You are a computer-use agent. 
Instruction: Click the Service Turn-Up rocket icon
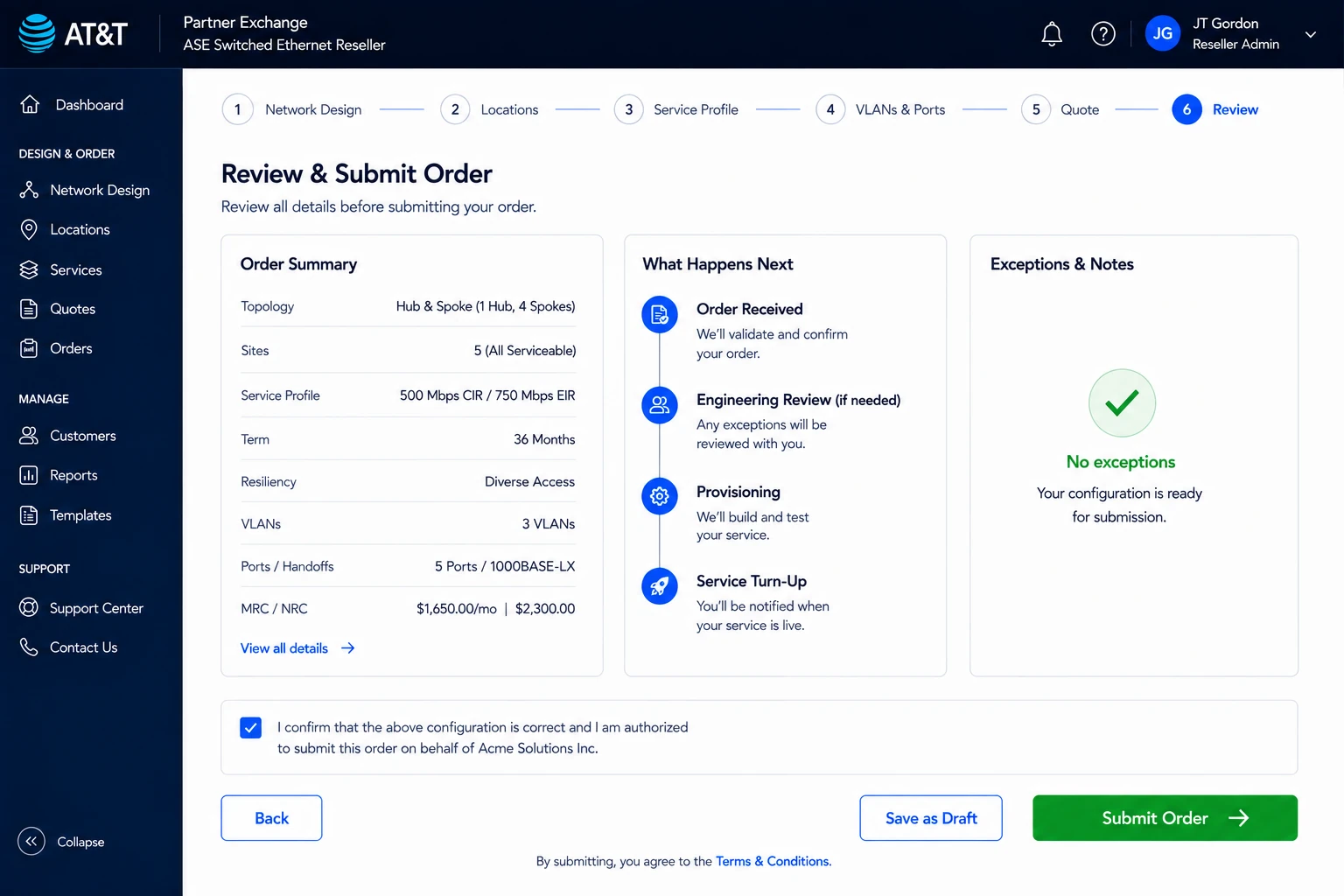tap(660, 586)
